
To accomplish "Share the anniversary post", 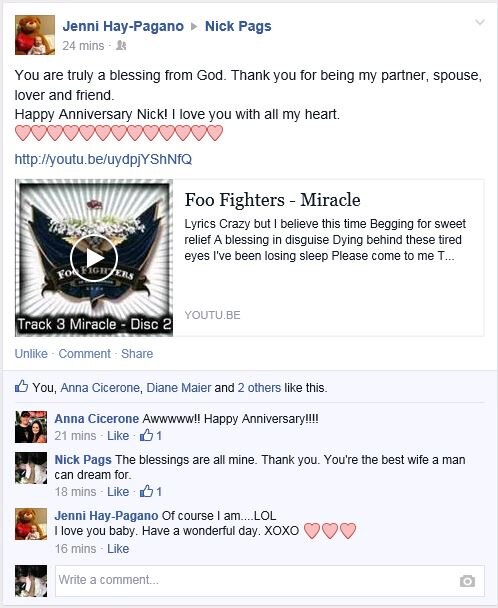I will (x=137, y=354).
